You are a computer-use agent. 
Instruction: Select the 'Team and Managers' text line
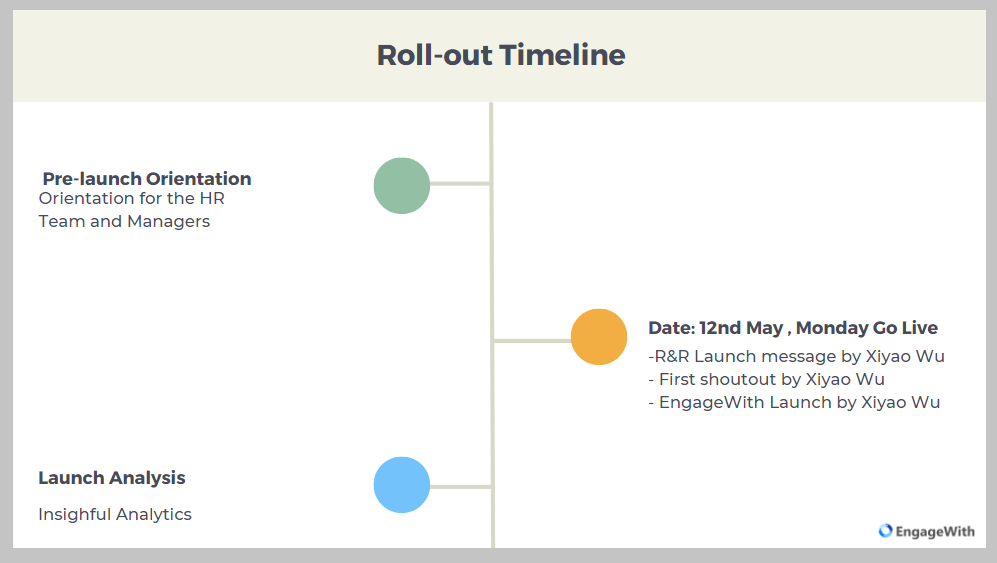pyautogui.click(x=124, y=221)
